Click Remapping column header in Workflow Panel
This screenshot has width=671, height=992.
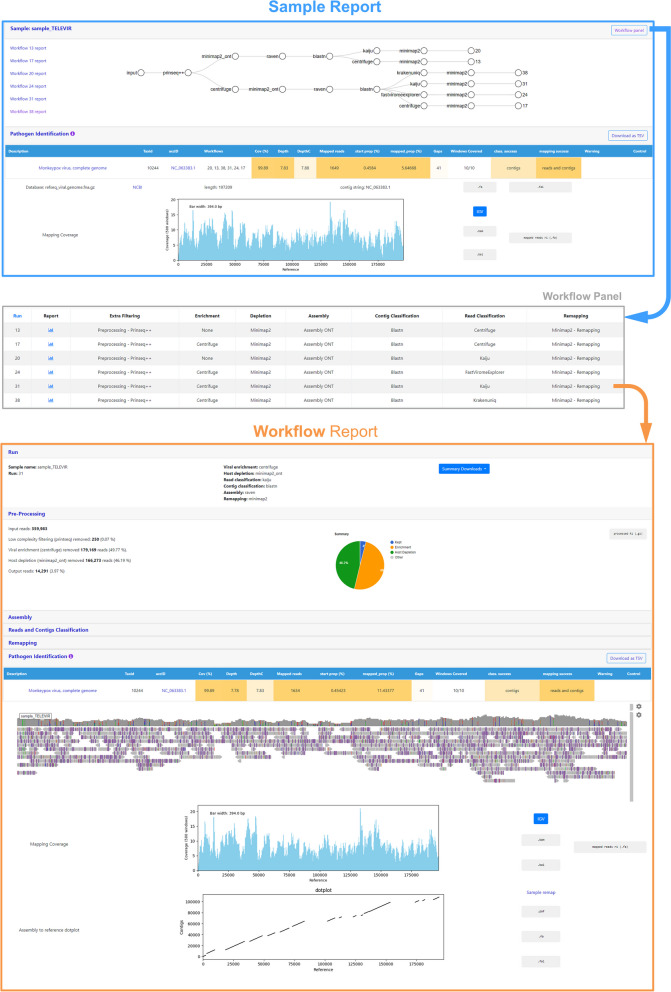[576, 316]
